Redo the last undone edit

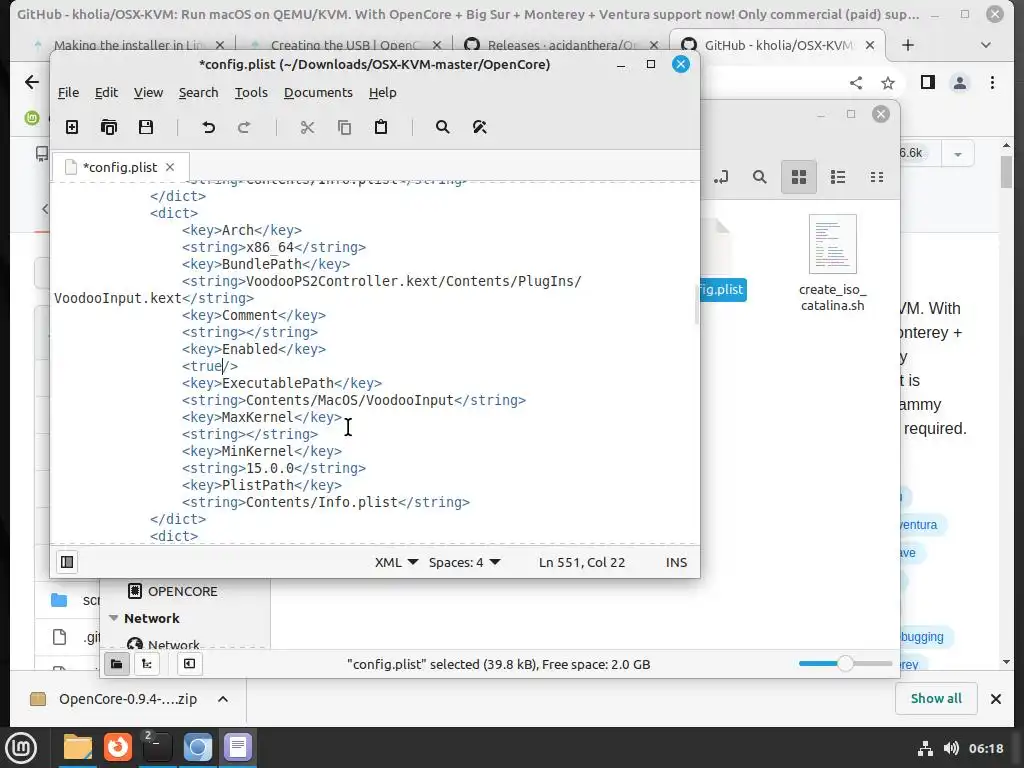[244, 127]
